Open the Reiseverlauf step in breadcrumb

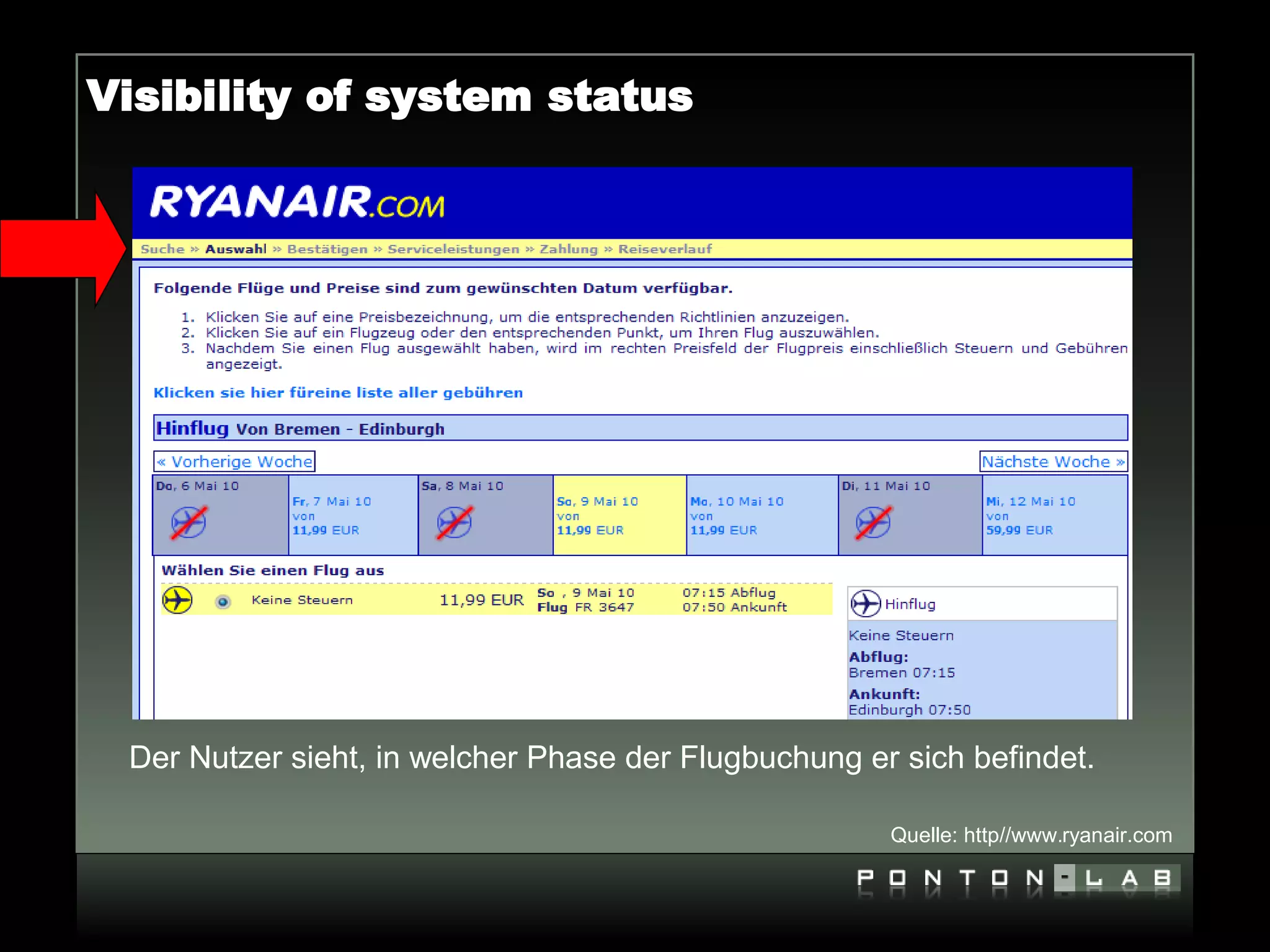click(665, 249)
